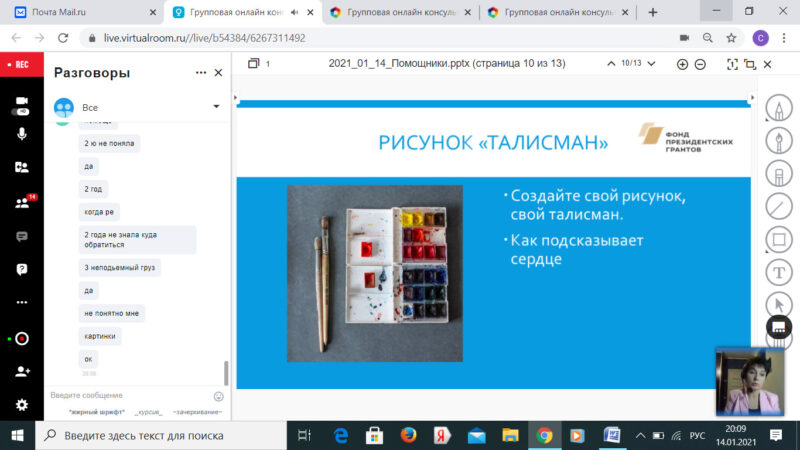
Task: Open the Chrome three-dot menu
Action: (x=784, y=38)
